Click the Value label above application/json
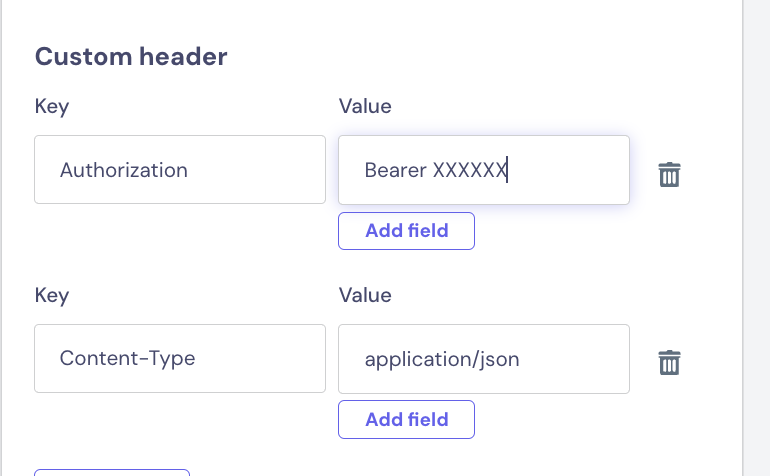The width and height of the screenshot is (770, 476). [365, 295]
